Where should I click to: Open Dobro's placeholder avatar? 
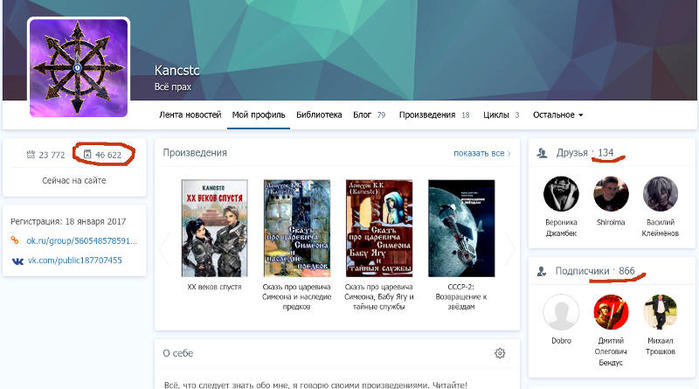click(x=561, y=312)
